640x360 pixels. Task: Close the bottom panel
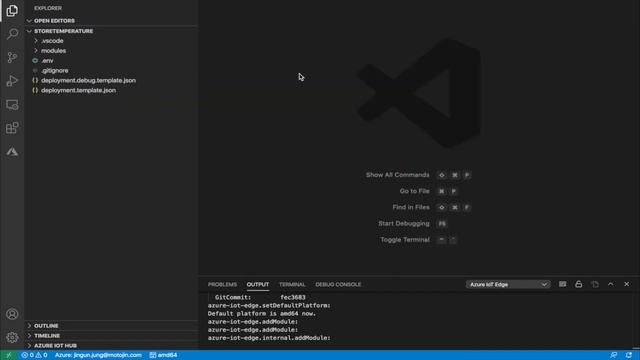[627, 284]
